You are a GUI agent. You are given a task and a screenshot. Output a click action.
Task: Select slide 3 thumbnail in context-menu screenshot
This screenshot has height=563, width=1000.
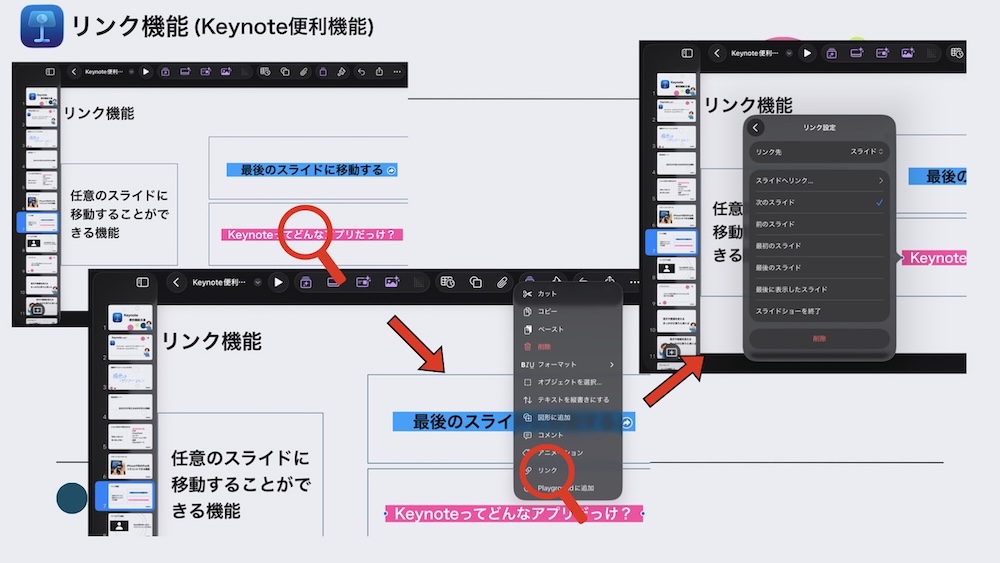[x=131, y=377]
